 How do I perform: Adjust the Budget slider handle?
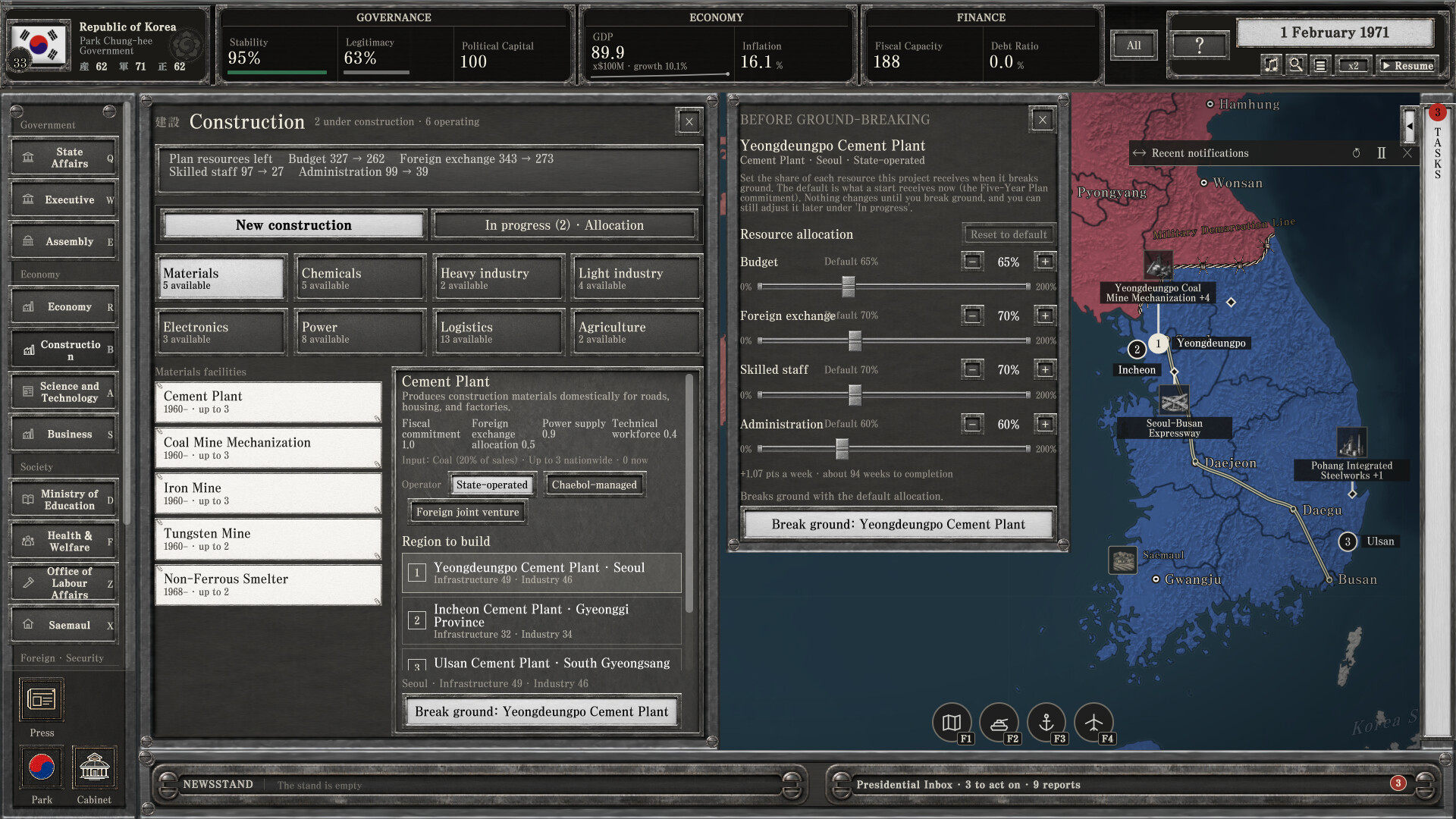[x=848, y=287]
